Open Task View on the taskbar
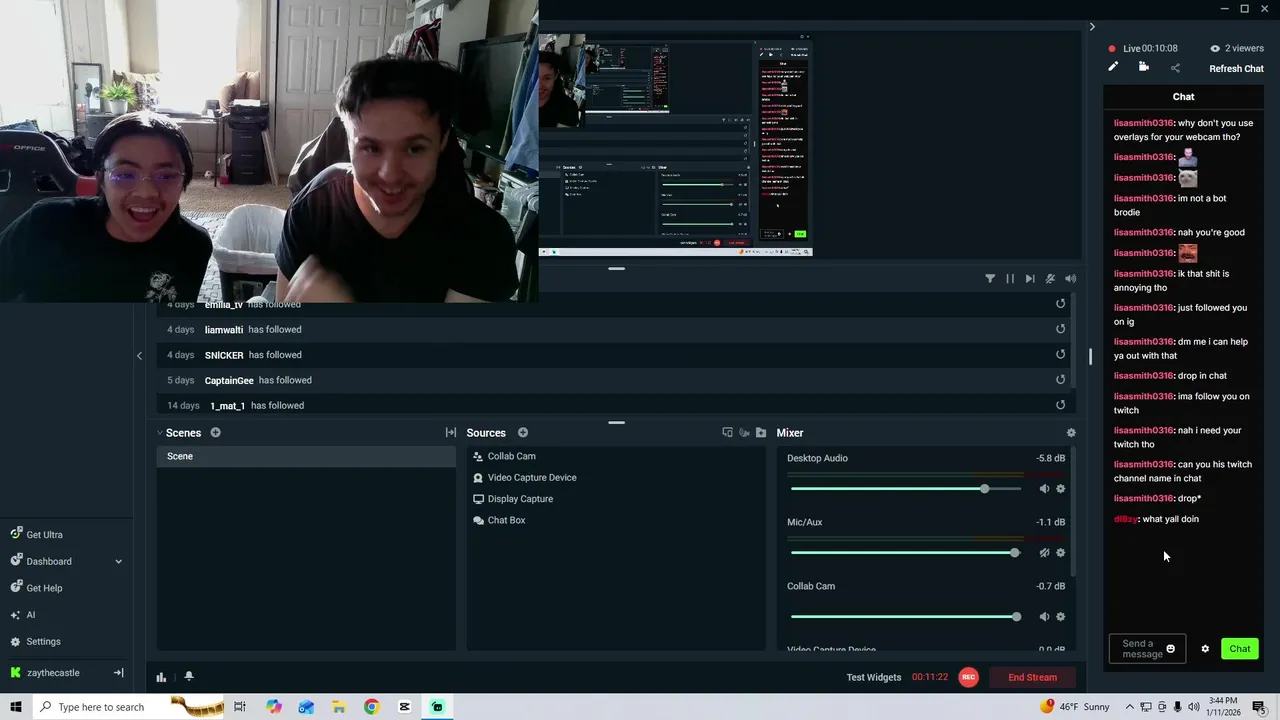The image size is (1280, 720). (x=240, y=707)
